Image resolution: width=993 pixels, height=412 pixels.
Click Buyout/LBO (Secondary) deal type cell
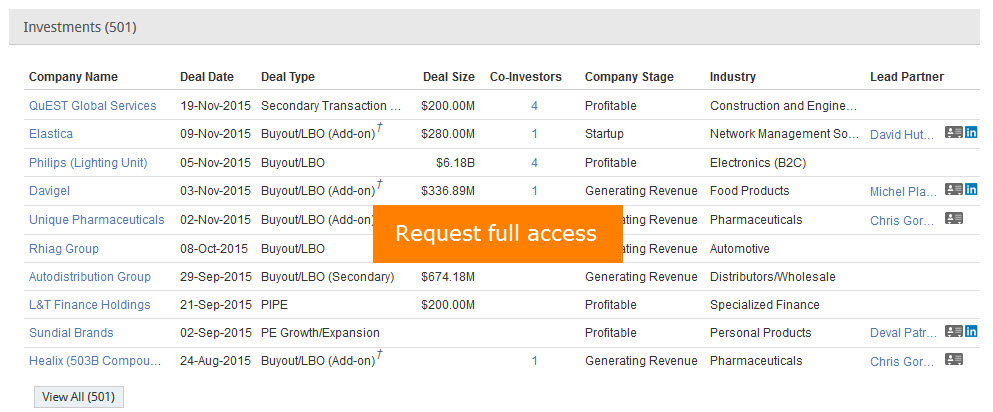pyautogui.click(x=327, y=277)
